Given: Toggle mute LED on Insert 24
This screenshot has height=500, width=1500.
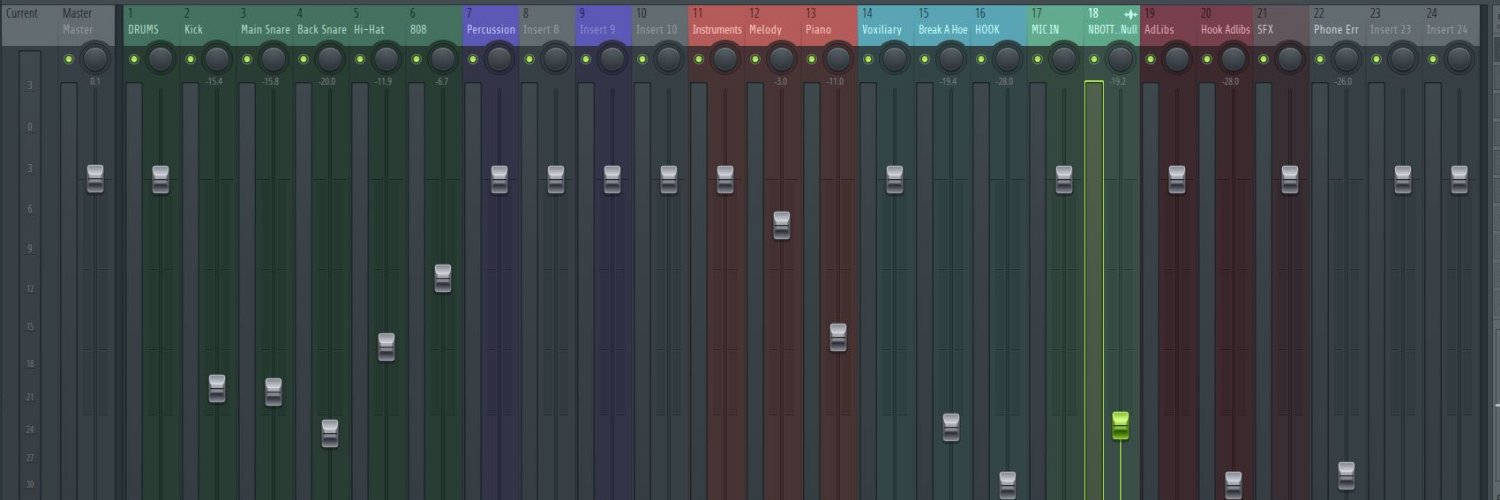Looking at the screenshot, I should click(1433, 59).
